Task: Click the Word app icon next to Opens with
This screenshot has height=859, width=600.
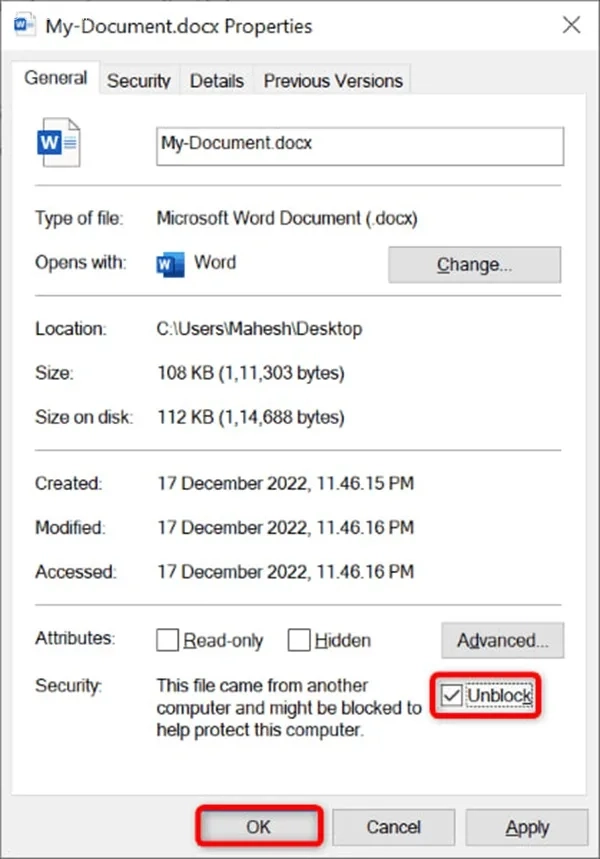Action: pos(169,263)
